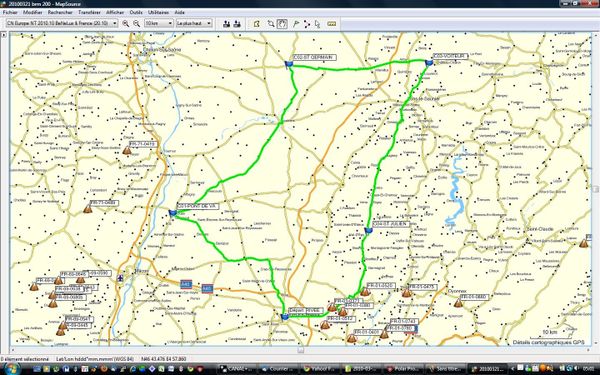The image size is (600, 375).
Task: Click the C04-ST JULIEN waypoint flag
Action: tap(368, 230)
